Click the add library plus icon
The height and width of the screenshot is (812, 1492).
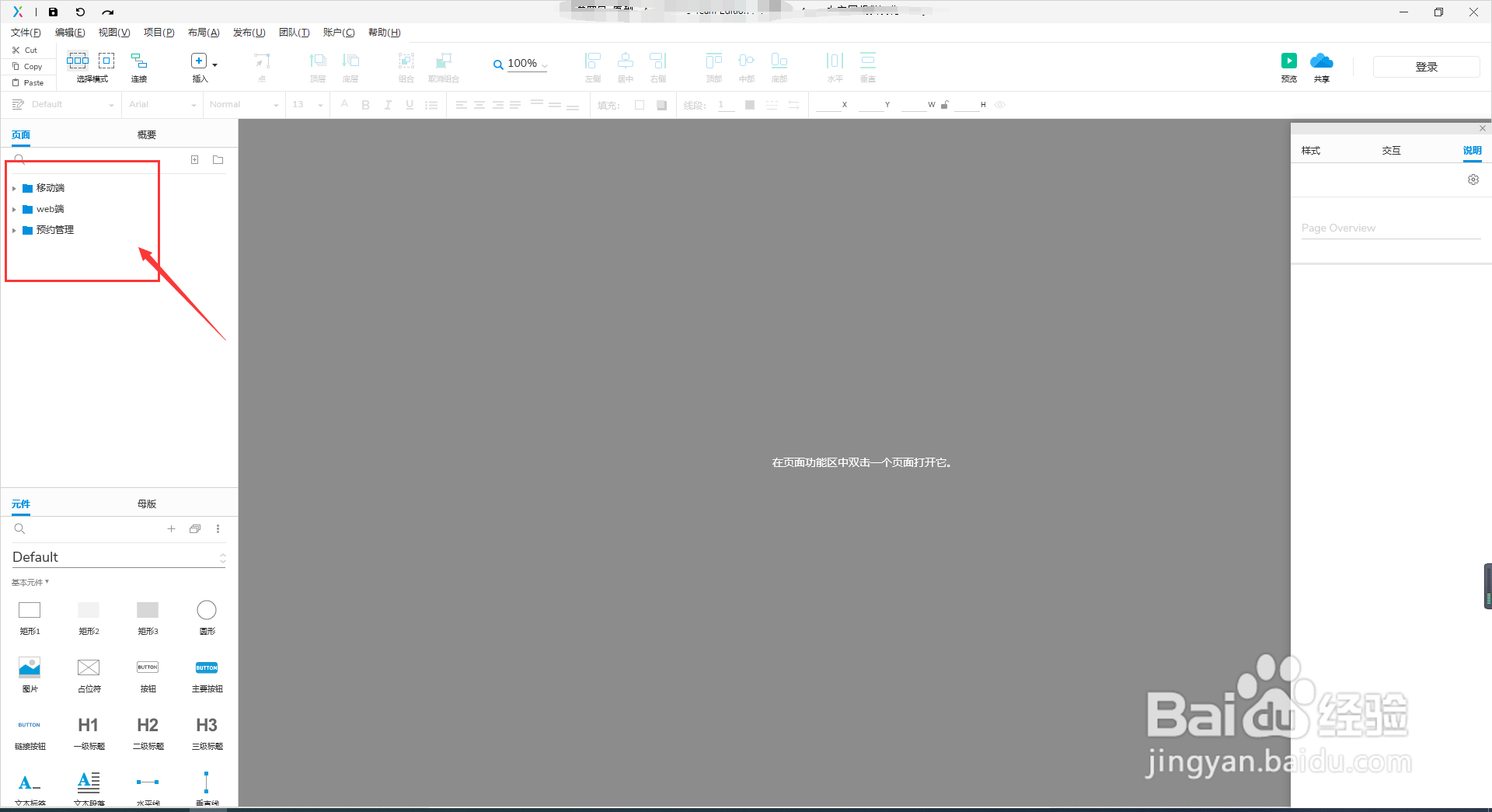coord(171,529)
